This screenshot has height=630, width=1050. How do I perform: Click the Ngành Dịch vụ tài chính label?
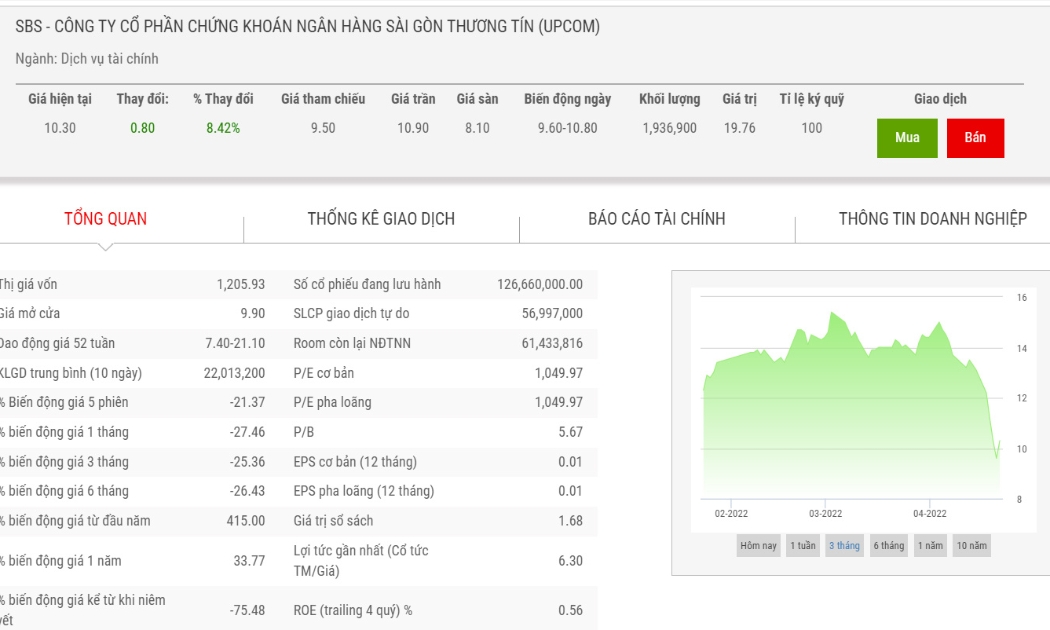tap(87, 59)
